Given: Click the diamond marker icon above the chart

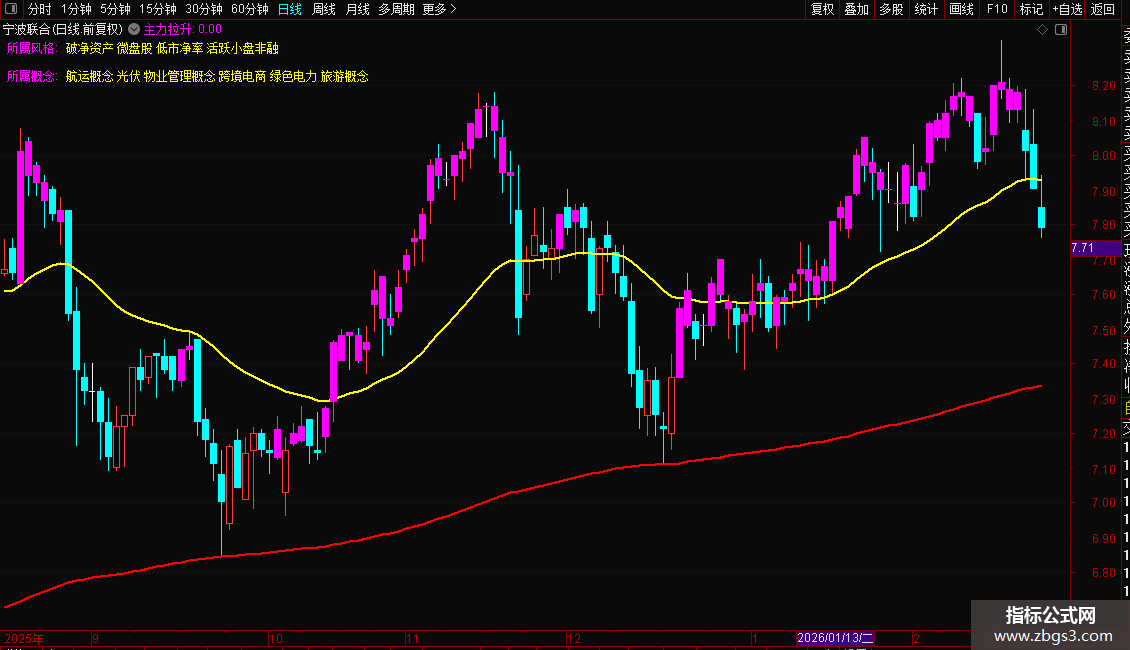Looking at the screenshot, I should coord(1042,30).
